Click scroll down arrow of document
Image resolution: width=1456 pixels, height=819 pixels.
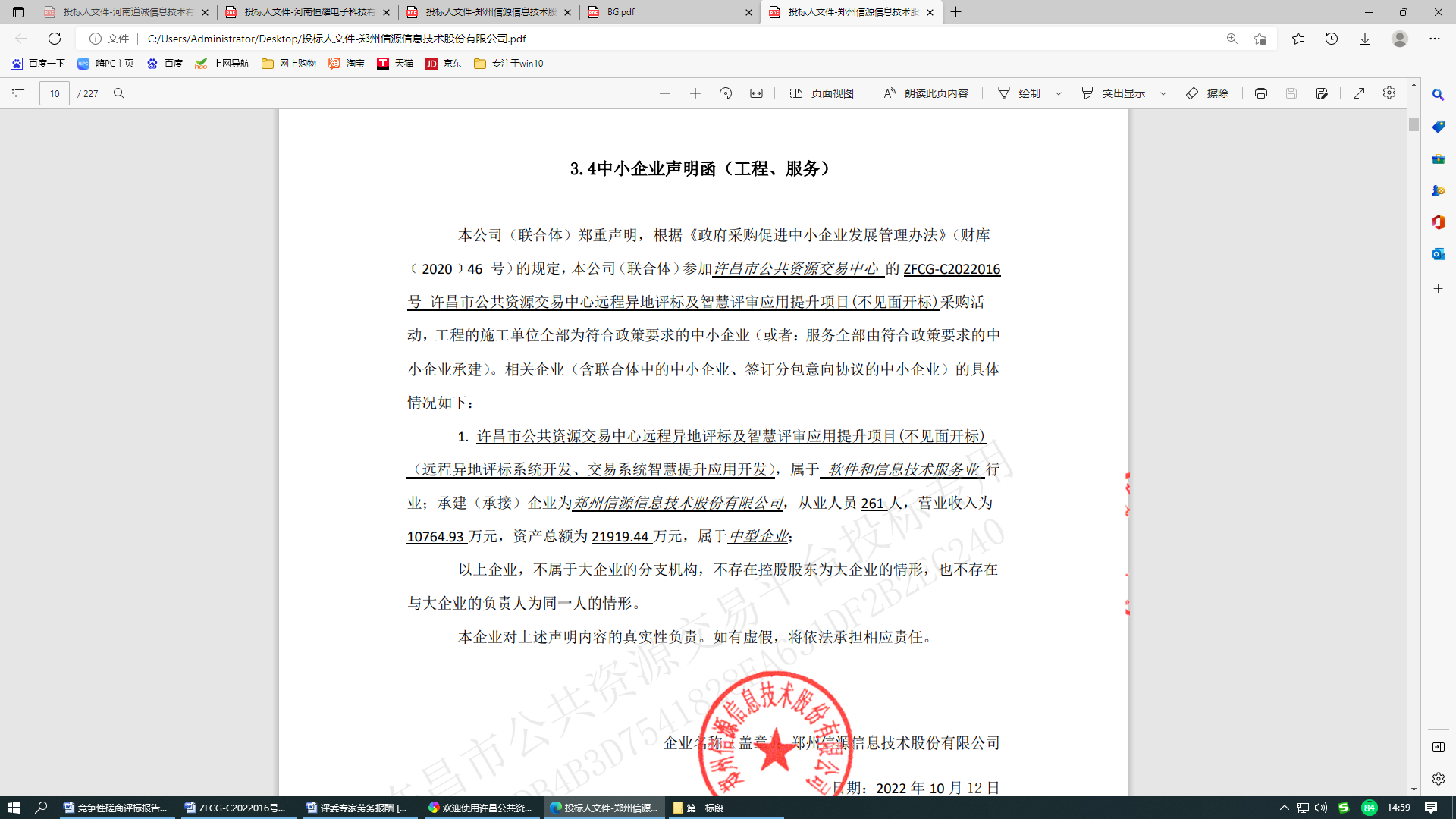[x=1414, y=789]
